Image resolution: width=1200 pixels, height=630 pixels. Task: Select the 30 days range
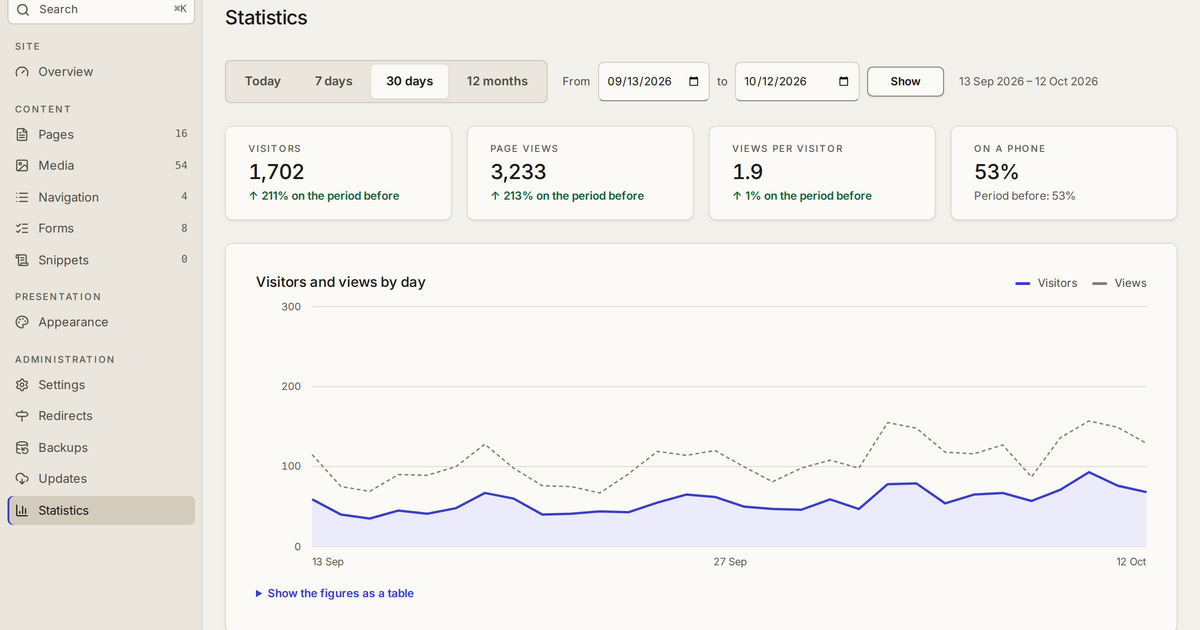[x=410, y=81]
